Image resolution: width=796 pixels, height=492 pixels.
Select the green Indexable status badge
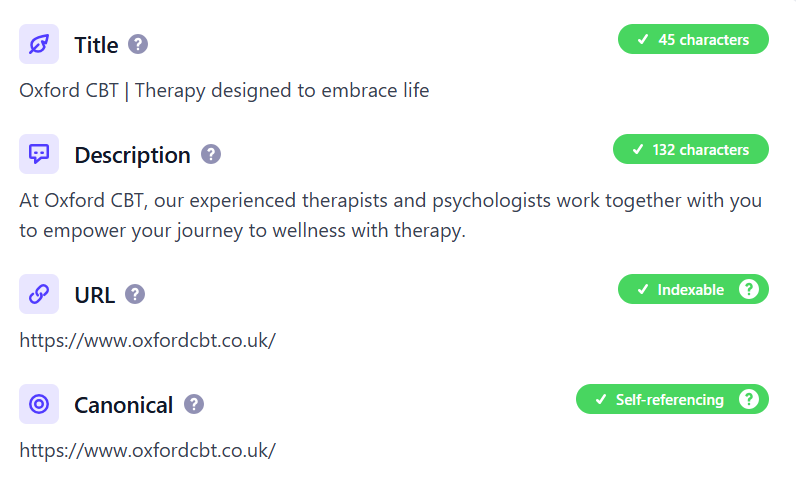680,290
